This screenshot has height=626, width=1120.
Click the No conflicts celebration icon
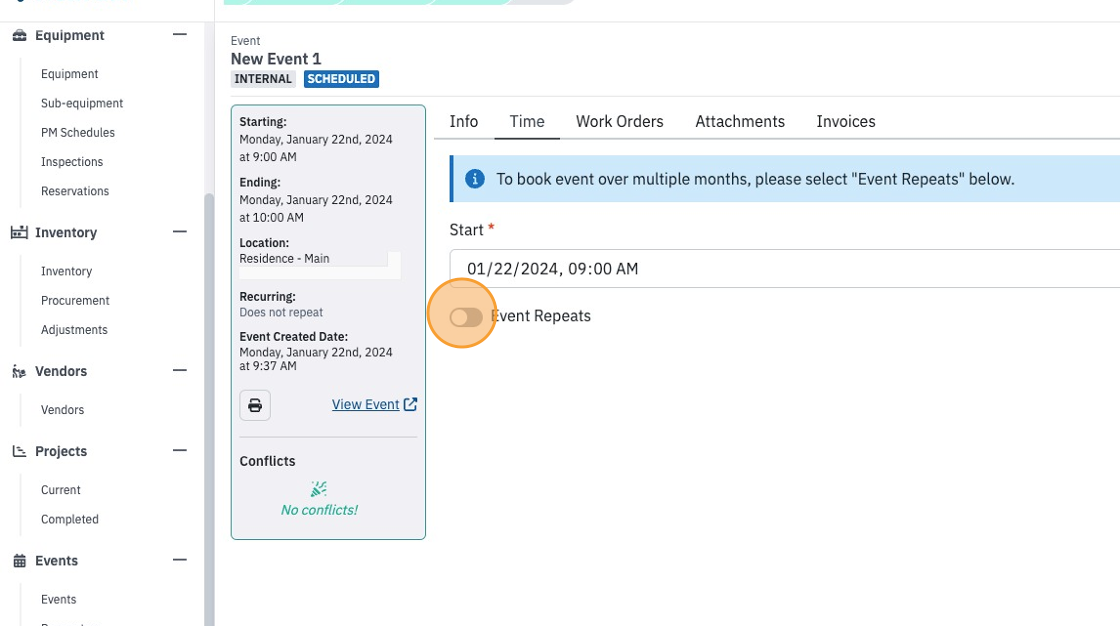click(x=319, y=489)
